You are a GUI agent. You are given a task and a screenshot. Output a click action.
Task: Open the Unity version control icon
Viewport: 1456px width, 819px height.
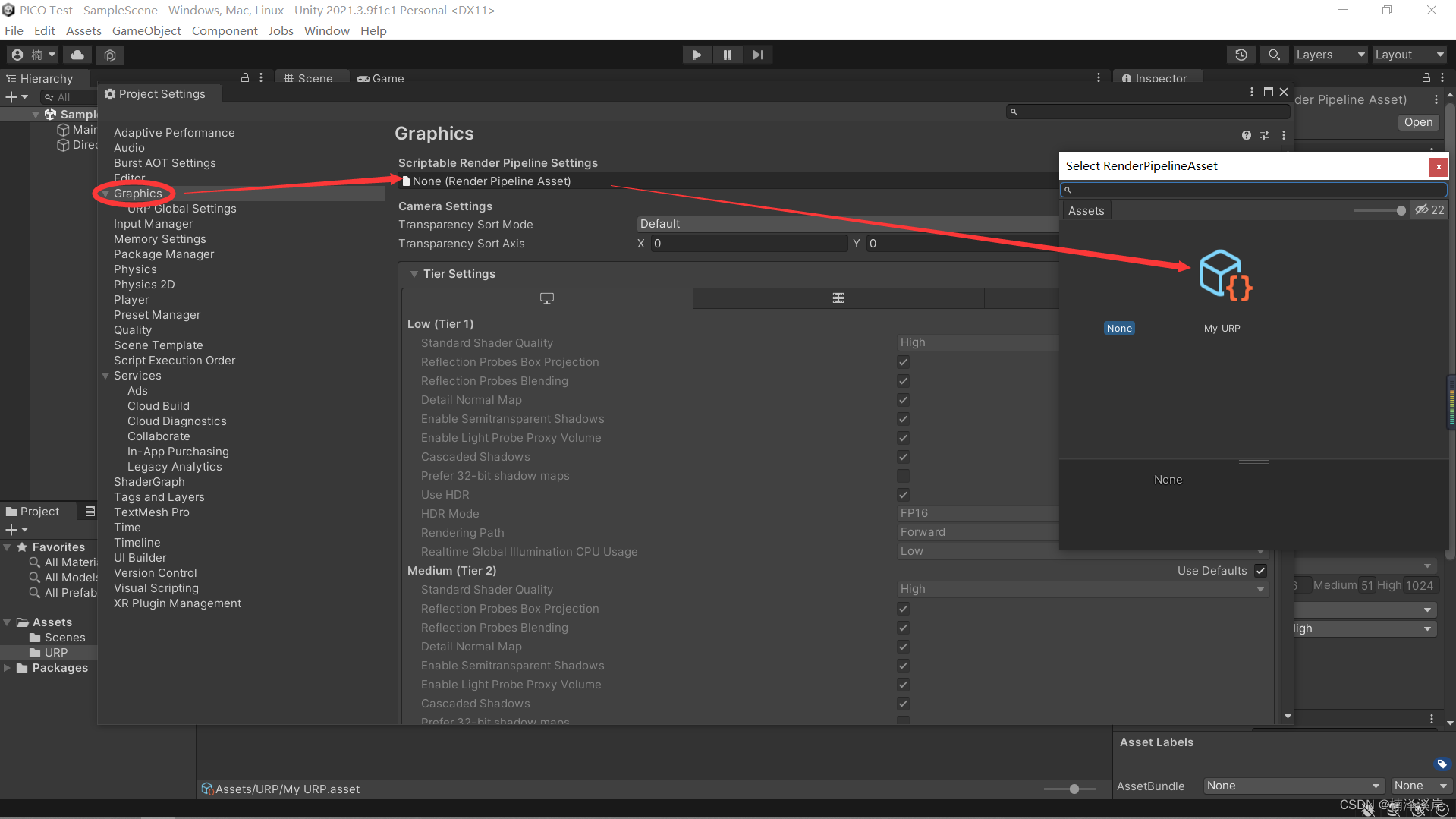point(110,55)
